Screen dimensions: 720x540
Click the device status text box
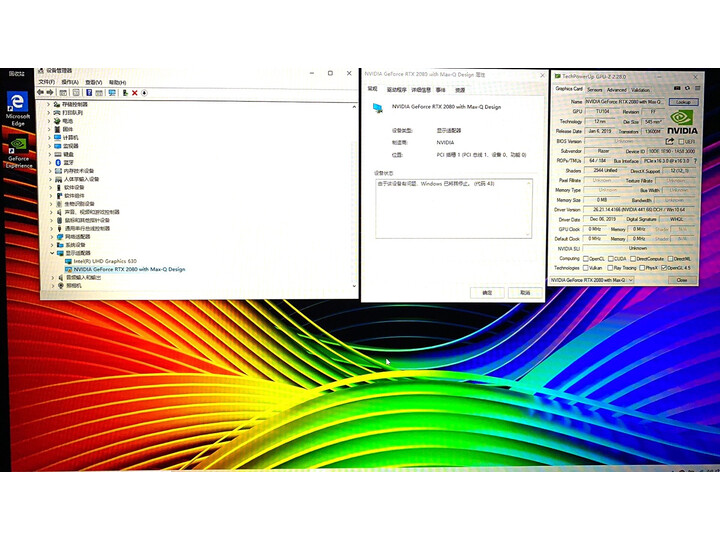pos(454,208)
